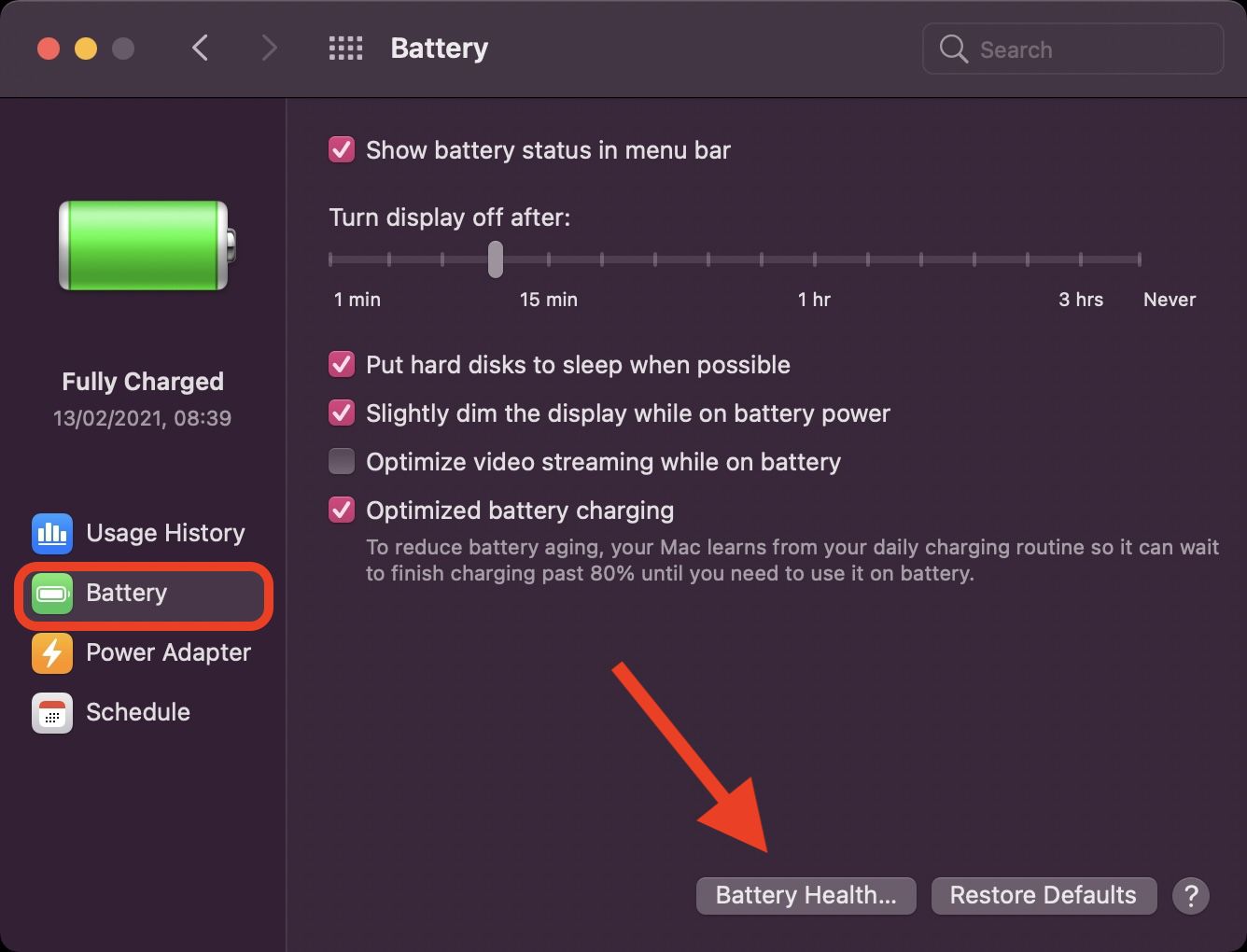The height and width of the screenshot is (952, 1247).
Task: Select the Power Adapter sidebar icon
Action: coord(52,652)
